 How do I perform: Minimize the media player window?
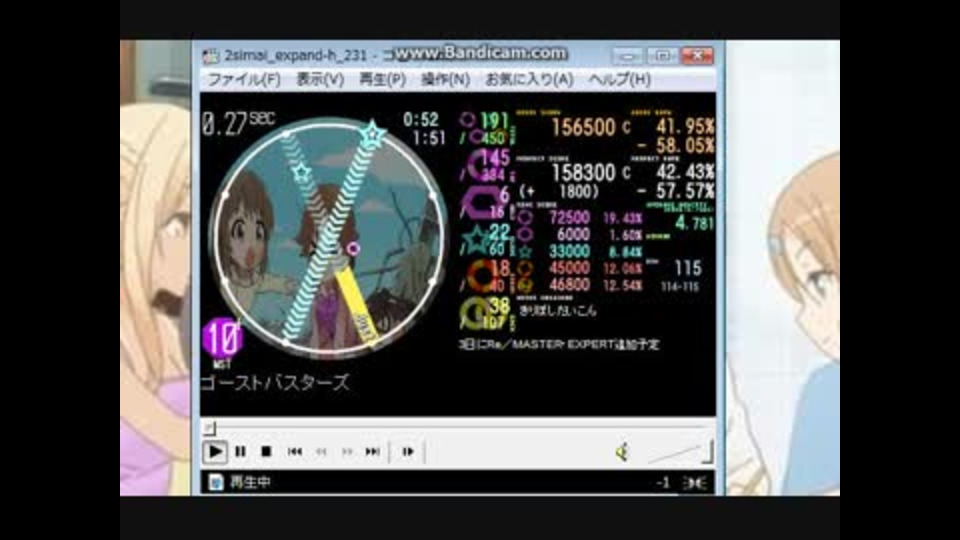pos(628,56)
